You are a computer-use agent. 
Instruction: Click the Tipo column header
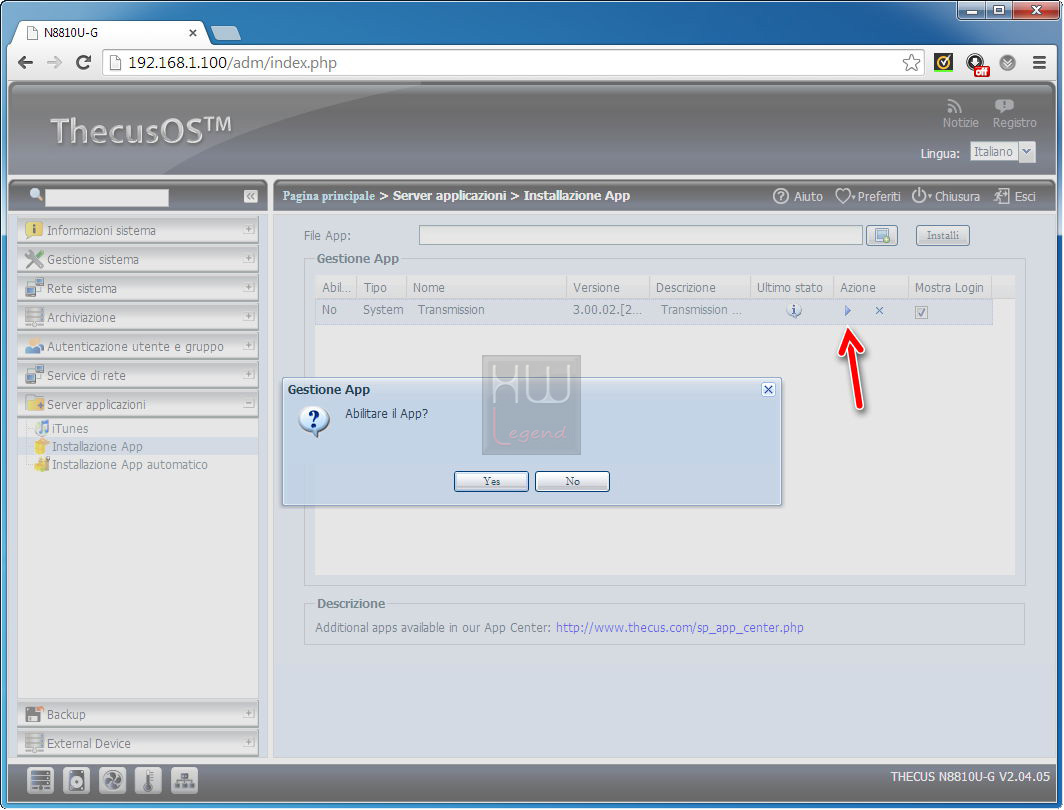coord(381,288)
